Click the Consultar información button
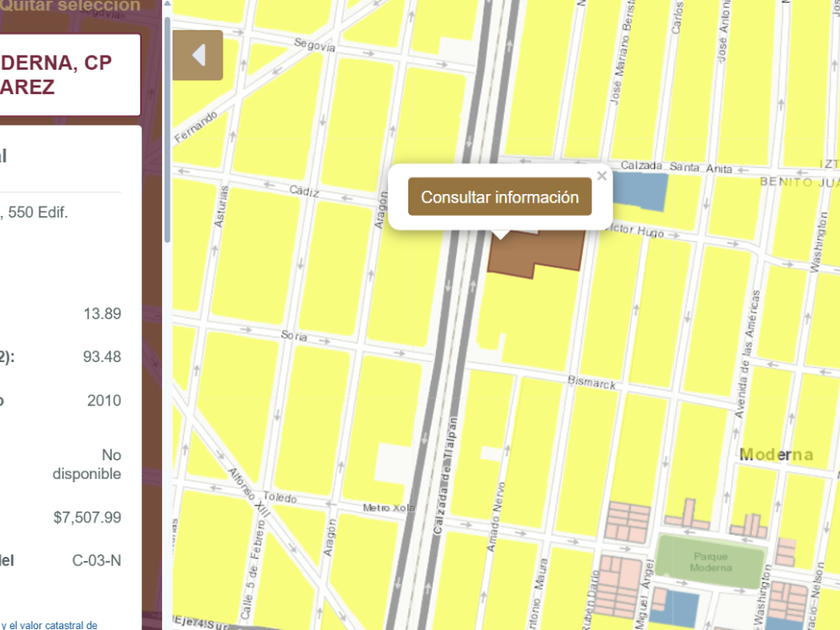 pyautogui.click(x=499, y=197)
